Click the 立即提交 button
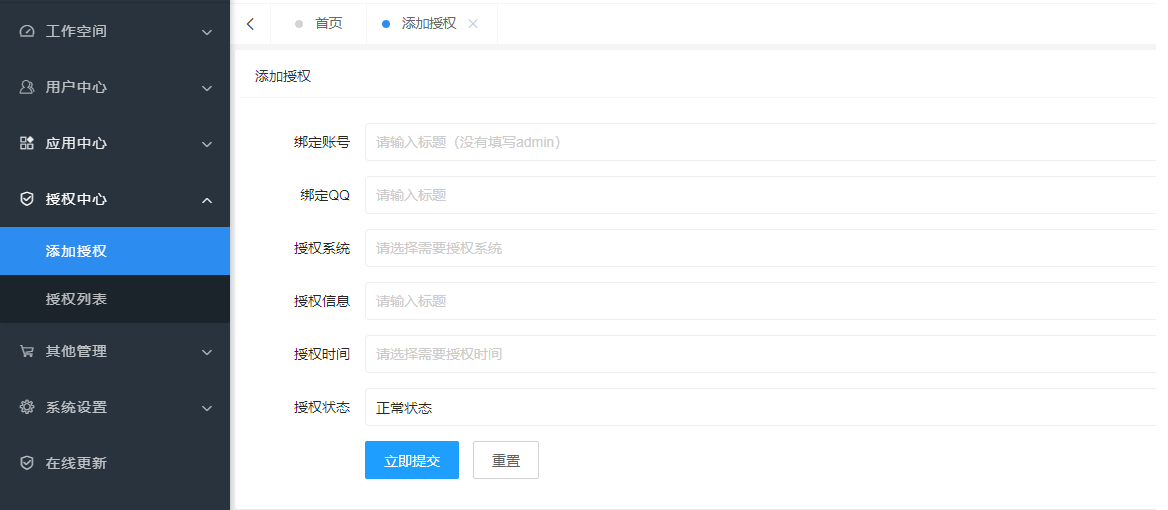Viewport: 1168px width, 510px height. point(412,460)
